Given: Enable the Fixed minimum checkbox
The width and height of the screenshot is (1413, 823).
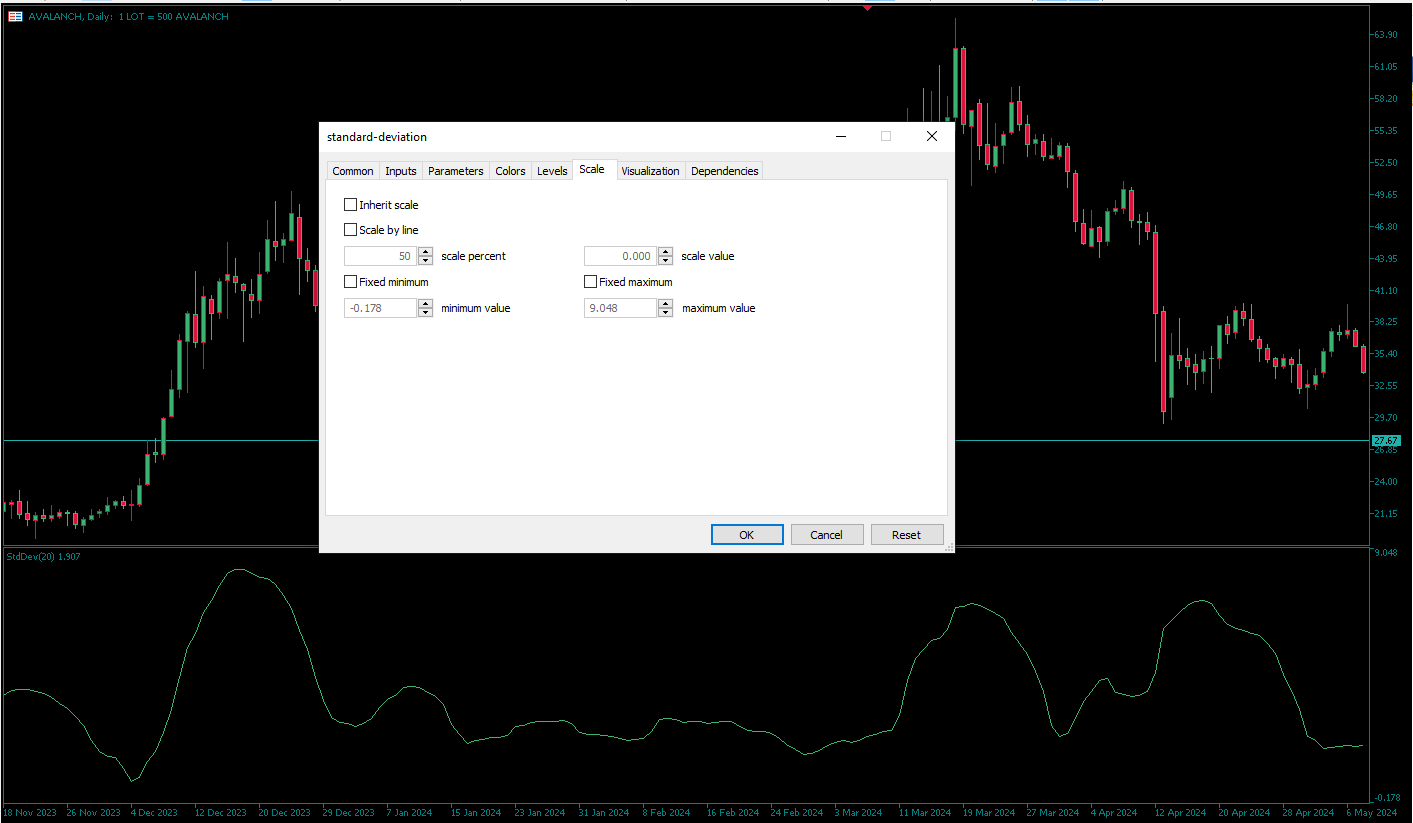Looking at the screenshot, I should tap(350, 282).
